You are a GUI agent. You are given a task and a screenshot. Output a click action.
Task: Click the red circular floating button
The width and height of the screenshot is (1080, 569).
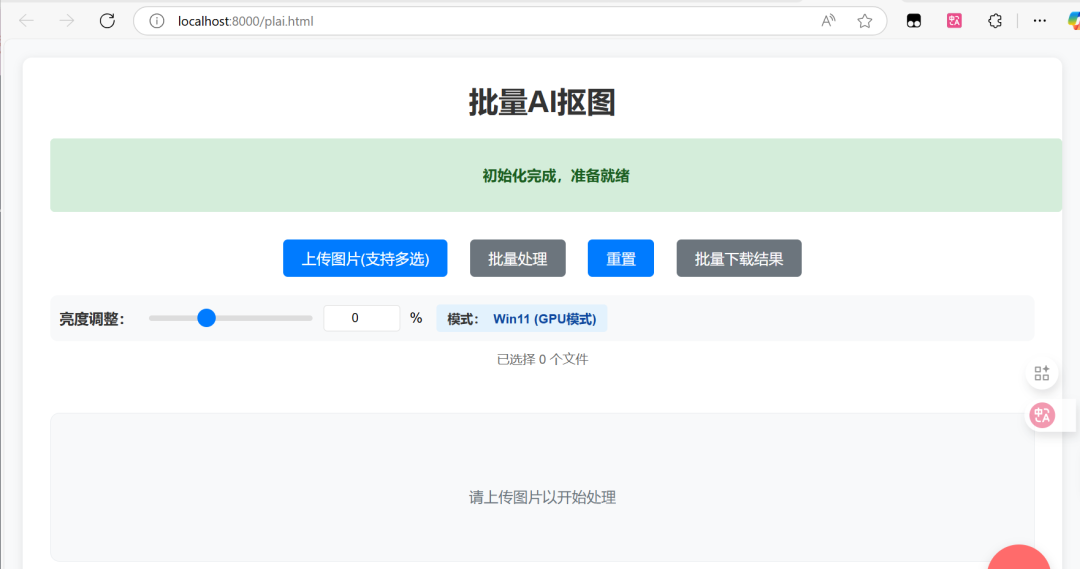click(x=1019, y=558)
